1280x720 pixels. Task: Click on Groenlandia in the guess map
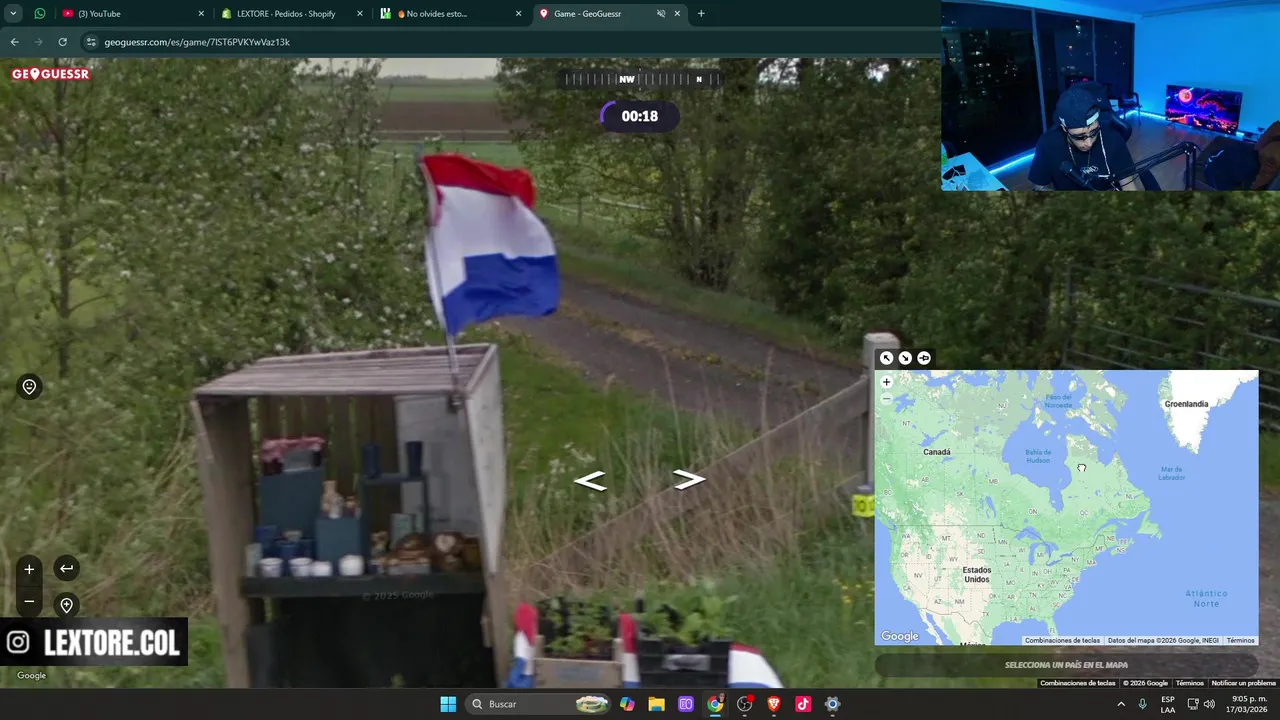pos(1187,404)
